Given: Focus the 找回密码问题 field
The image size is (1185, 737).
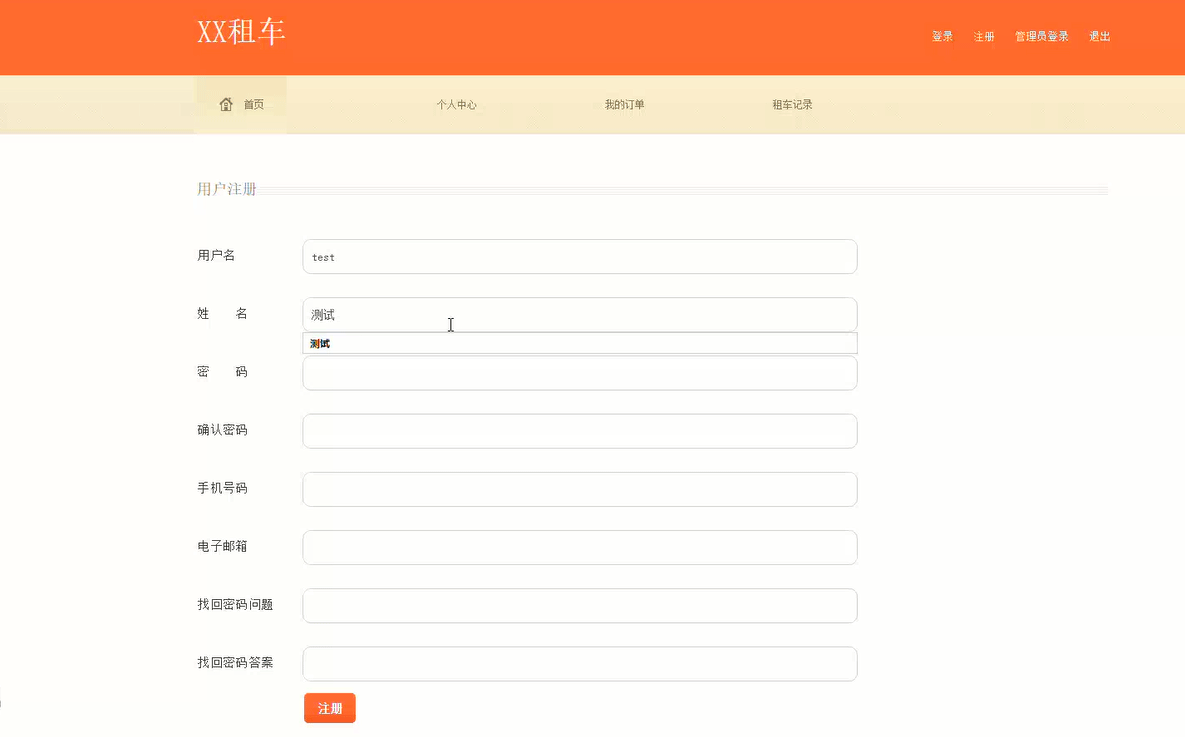Looking at the screenshot, I should (579, 605).
